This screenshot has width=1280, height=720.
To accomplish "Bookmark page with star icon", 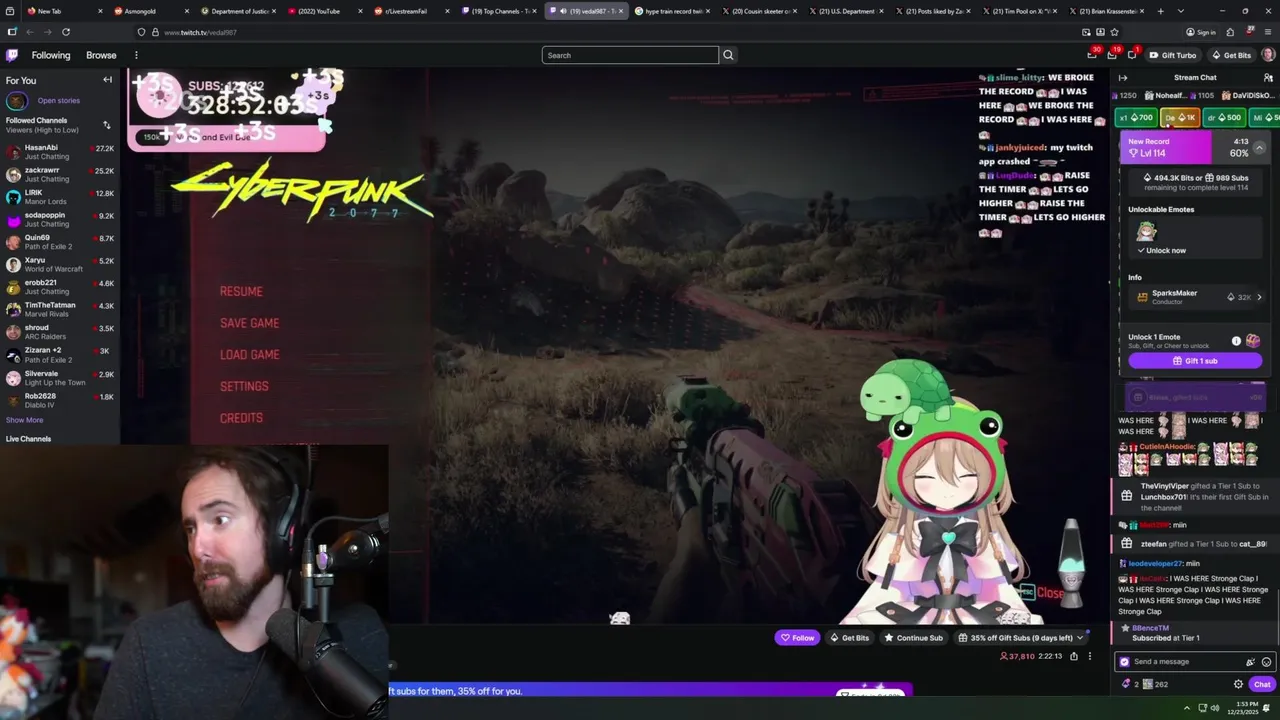I will (1114, 32).
